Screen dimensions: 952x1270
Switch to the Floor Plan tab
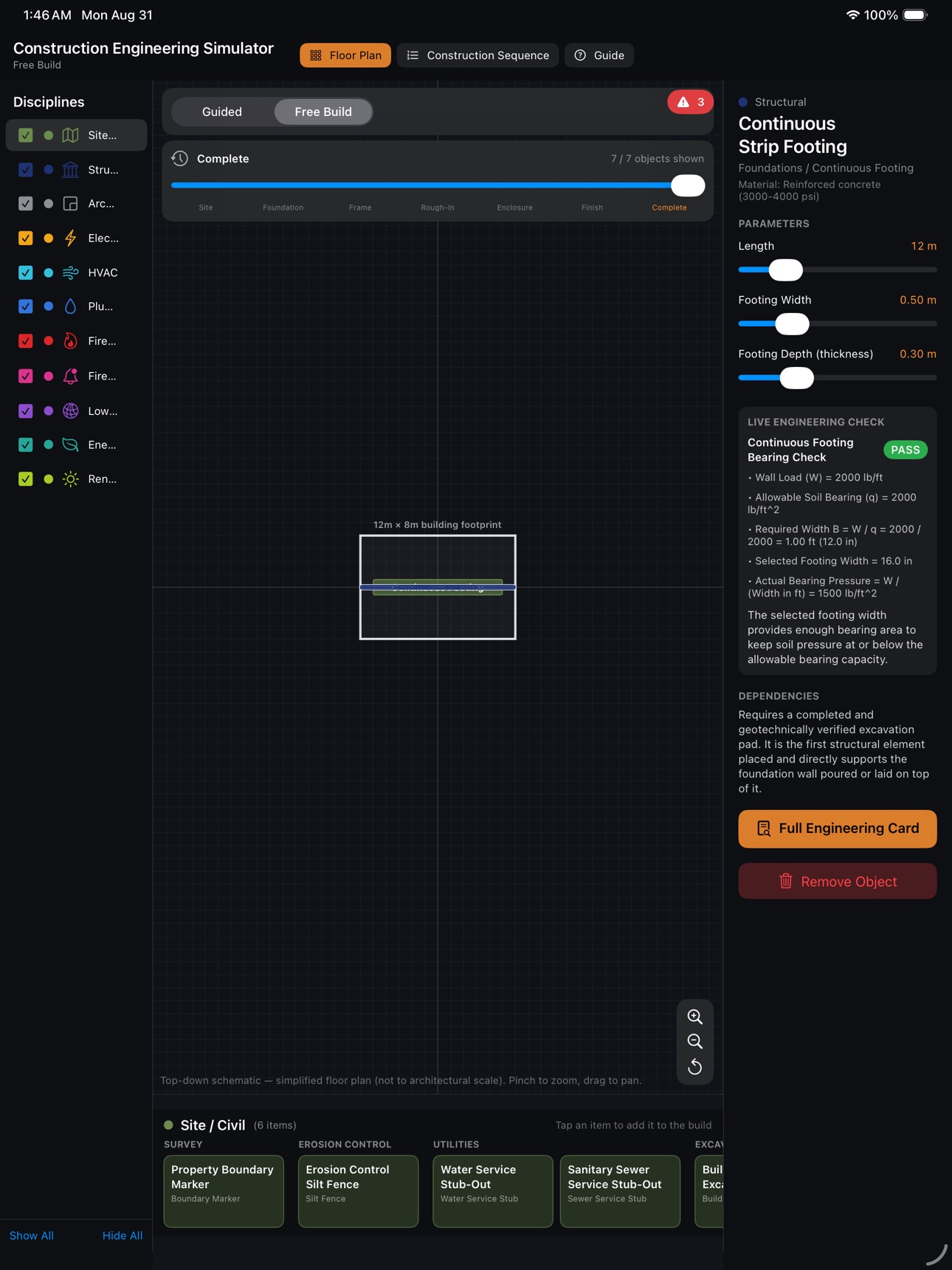[345, 55]
